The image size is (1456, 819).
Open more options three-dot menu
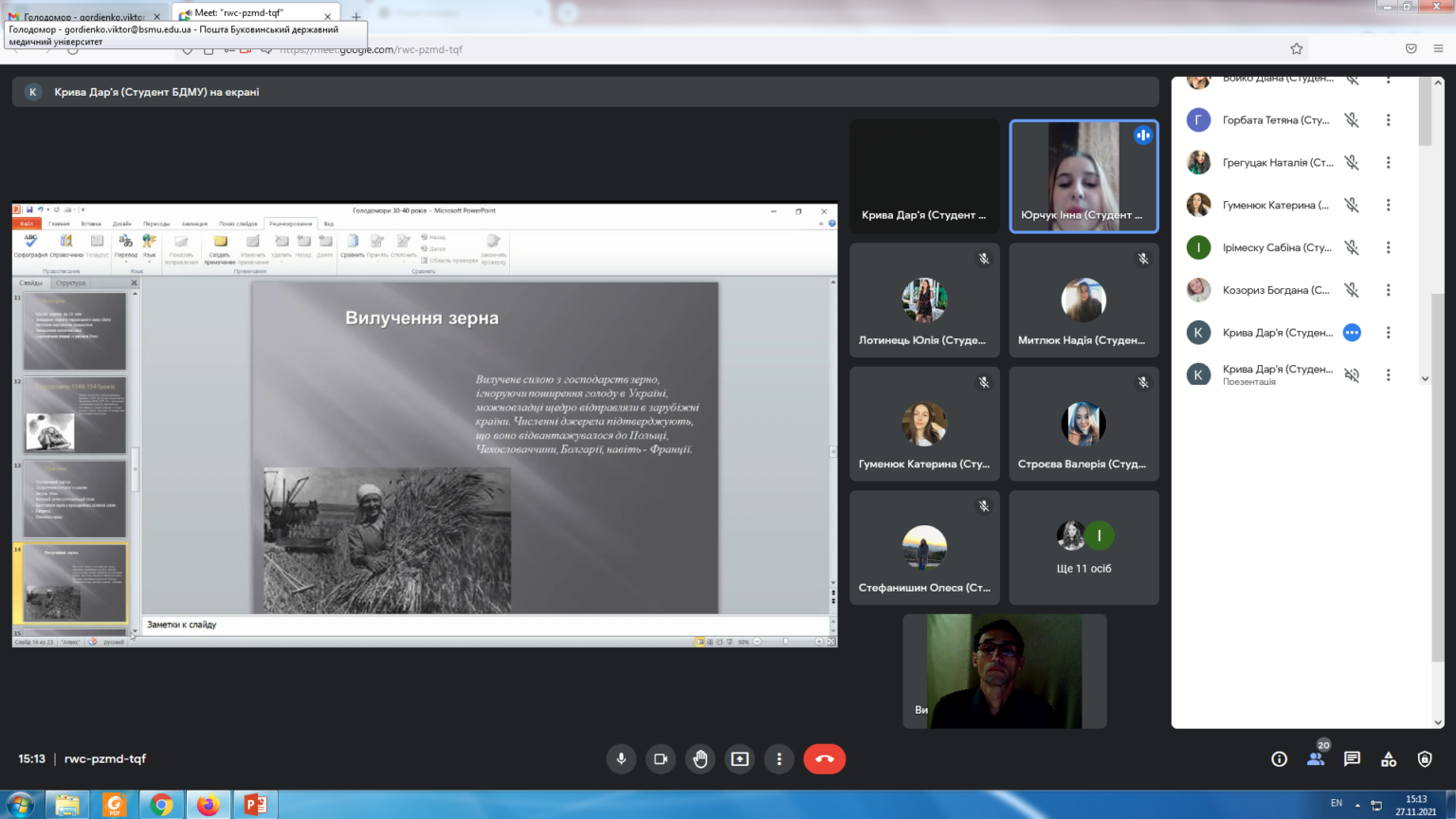(x=779, y=759)
